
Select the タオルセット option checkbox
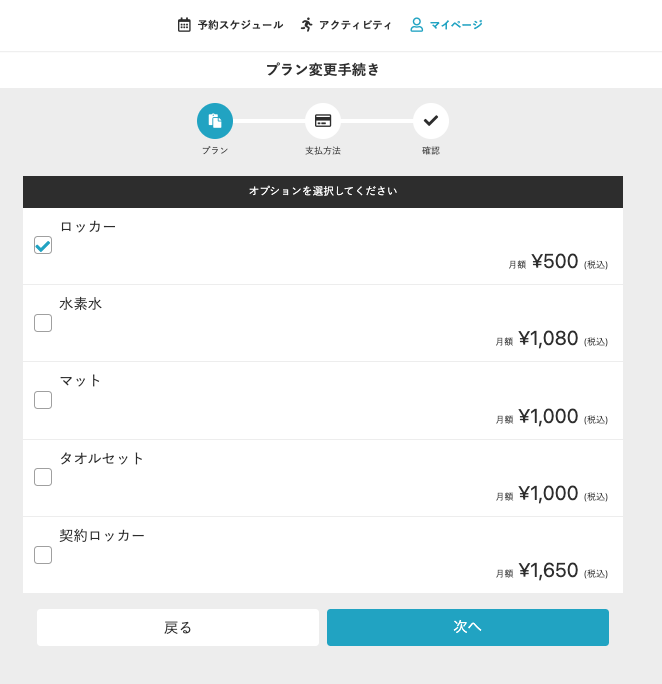click(x=43, y=477)
